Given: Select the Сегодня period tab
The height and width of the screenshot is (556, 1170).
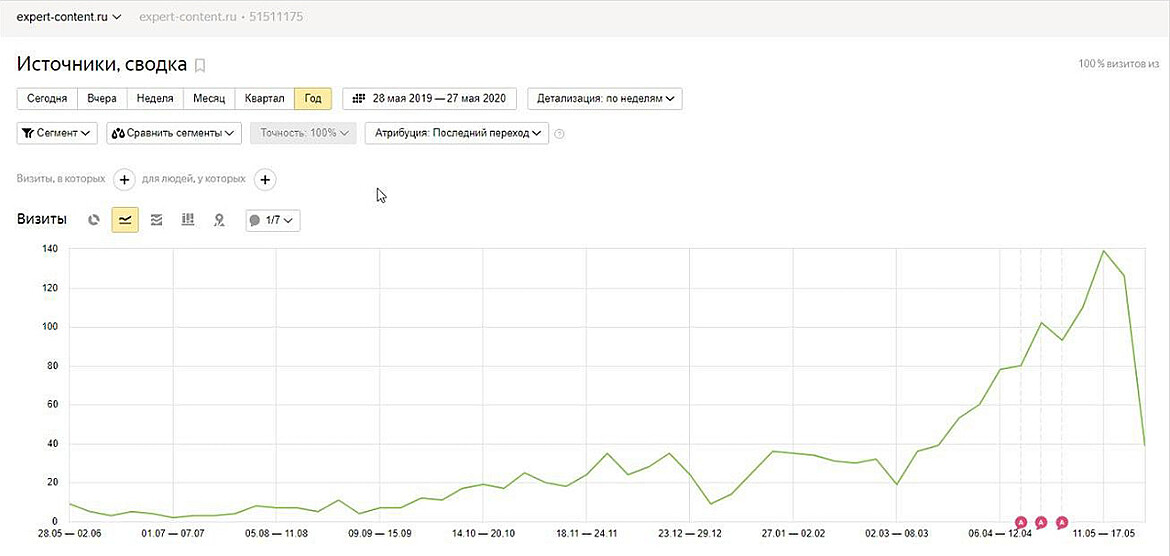Looking at the screenshot, I should (x=47, y=99).
